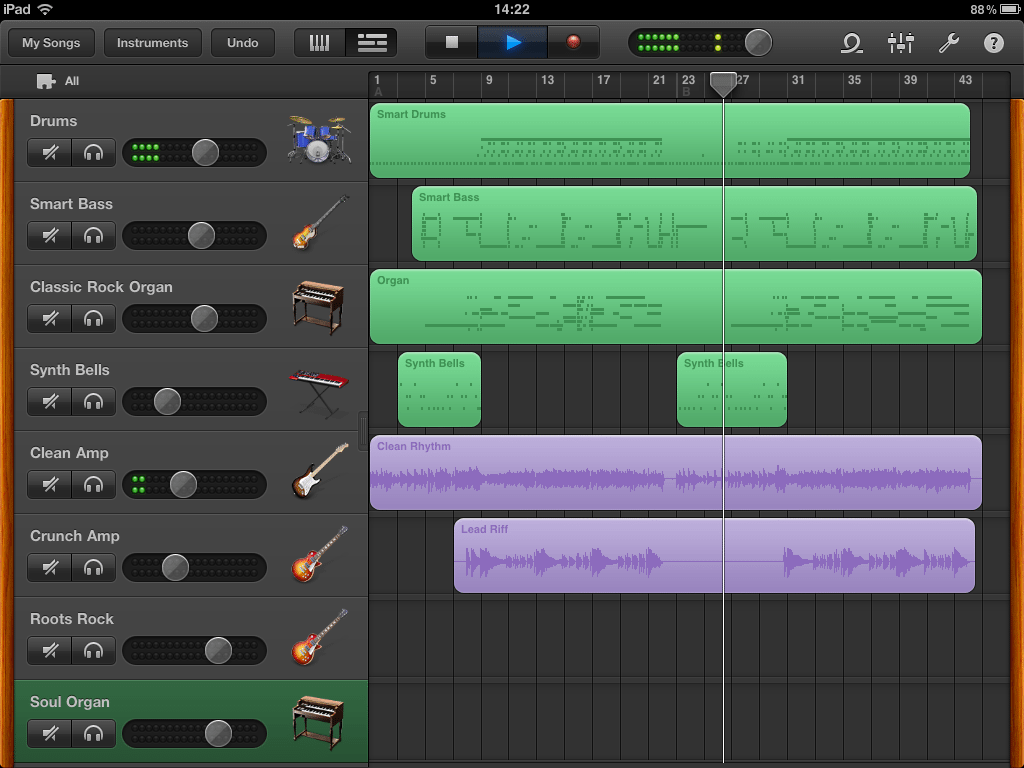This screenshot has height=768, width=1024.
Task: Mute the Soul Organ track
Action: (50, 733)
